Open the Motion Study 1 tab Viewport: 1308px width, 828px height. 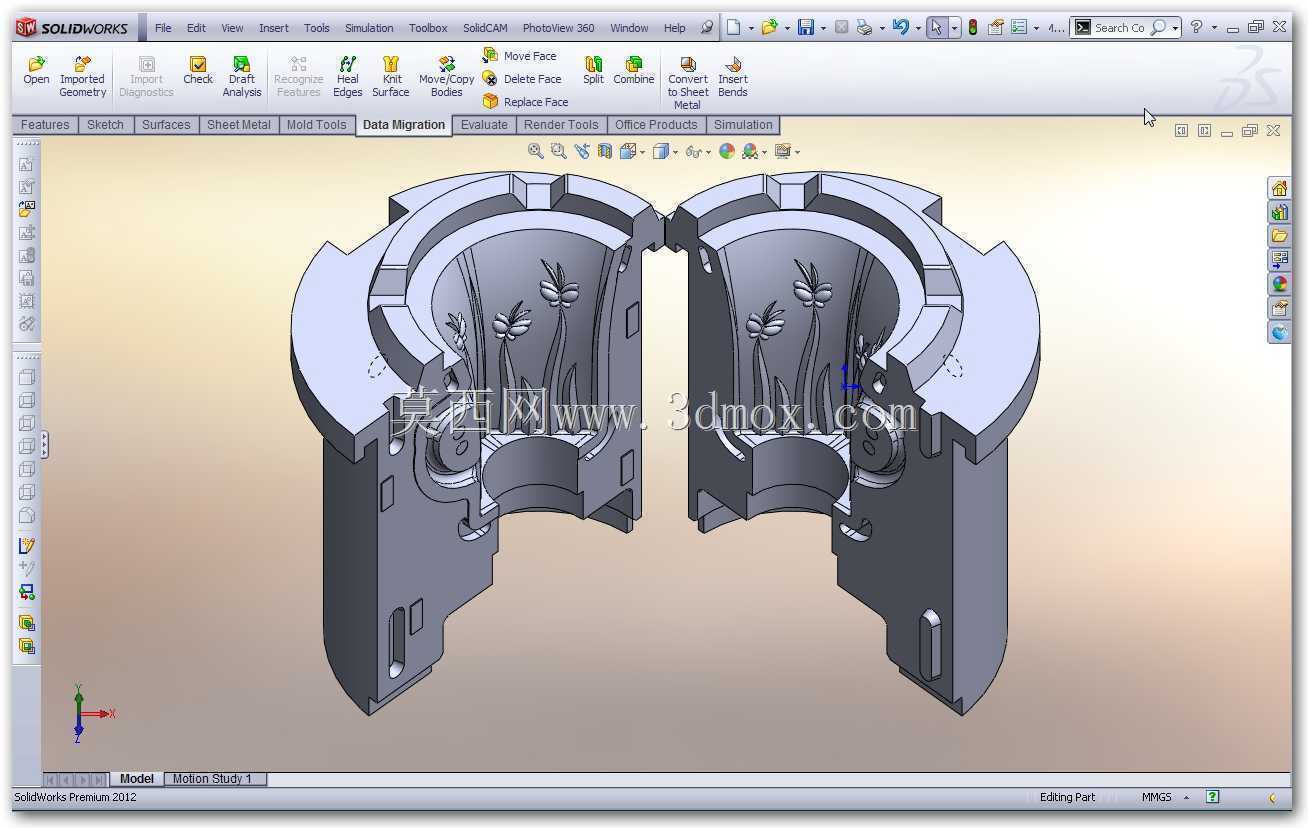click(213, 779)
